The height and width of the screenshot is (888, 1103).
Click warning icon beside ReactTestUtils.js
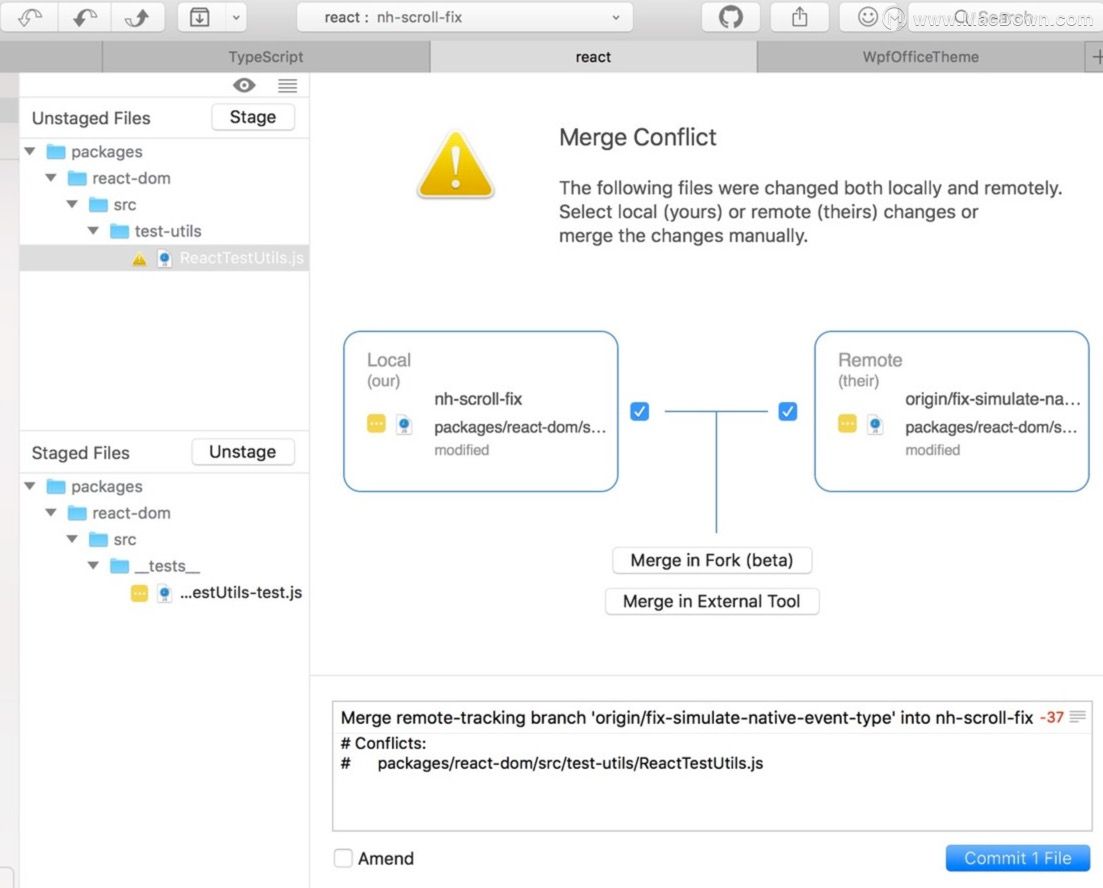coord(139,259)
